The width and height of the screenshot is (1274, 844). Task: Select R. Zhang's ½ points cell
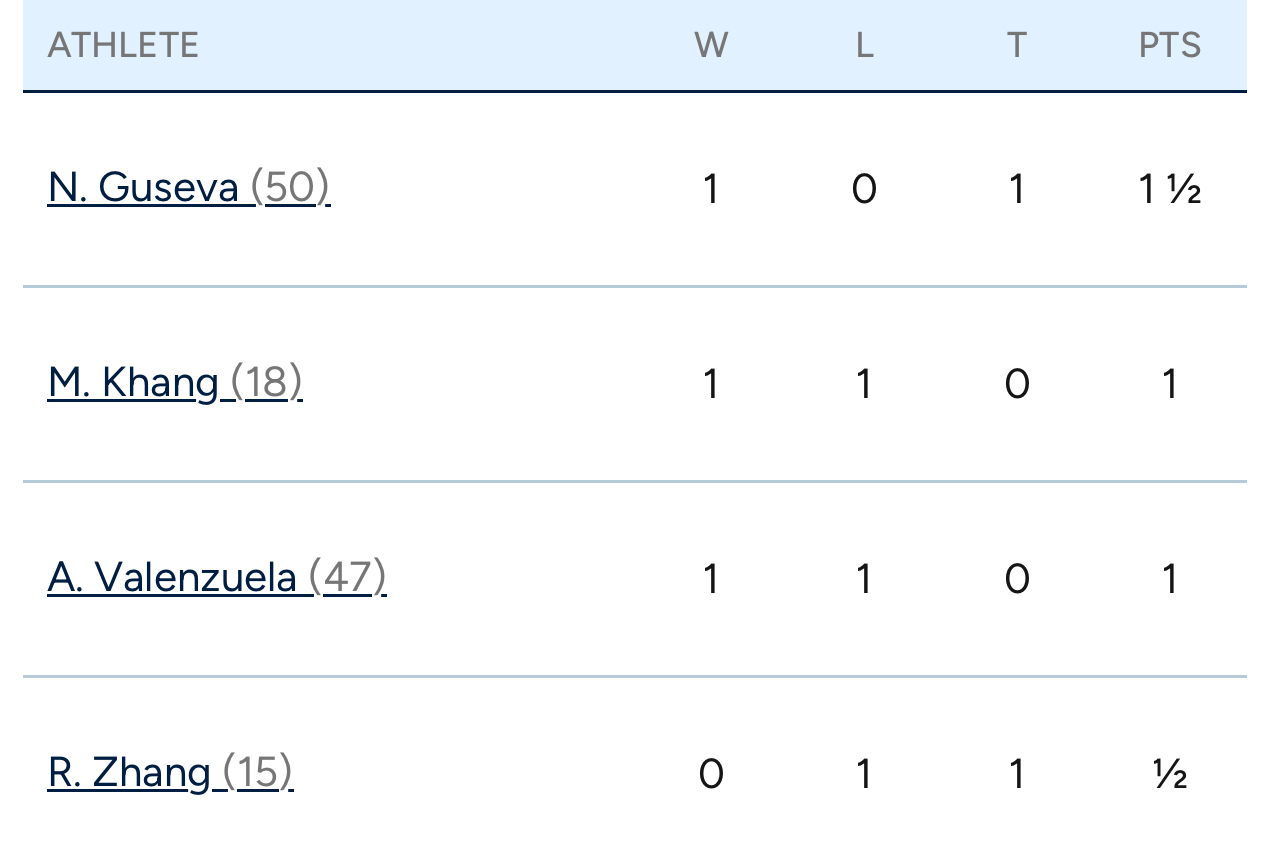coord(1170,774)
